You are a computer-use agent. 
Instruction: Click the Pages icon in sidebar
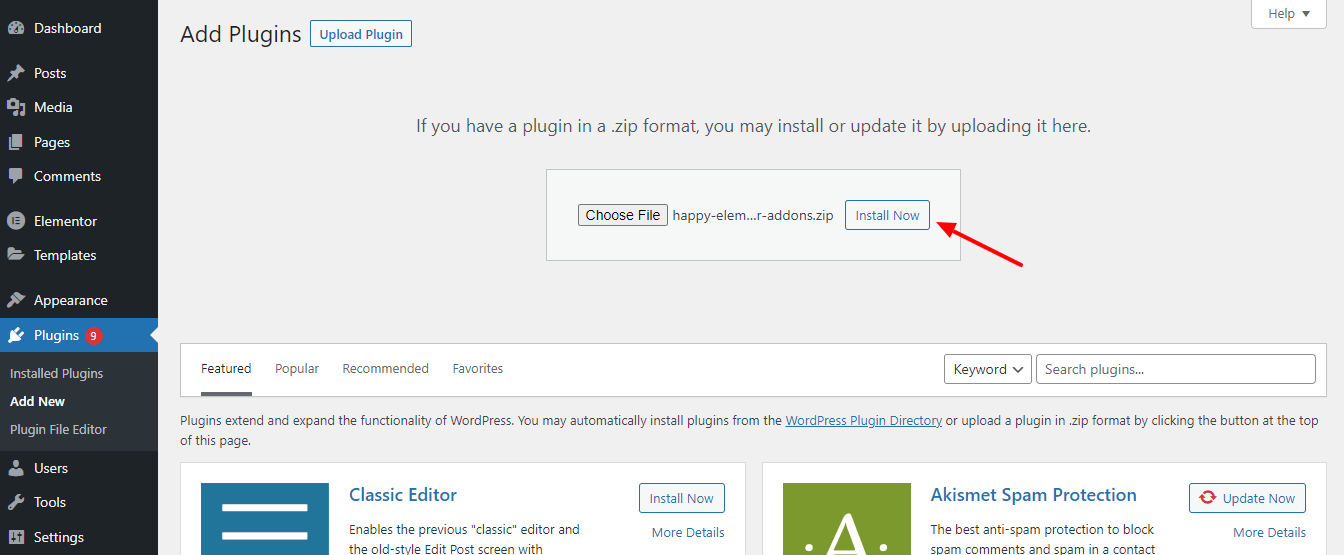click(x=16, y=142)
